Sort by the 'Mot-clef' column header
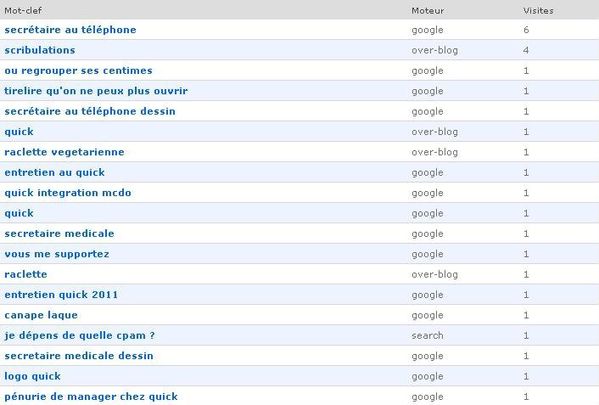Image resolution: width=599 pixels, height=405 pixels. point(23,11)
